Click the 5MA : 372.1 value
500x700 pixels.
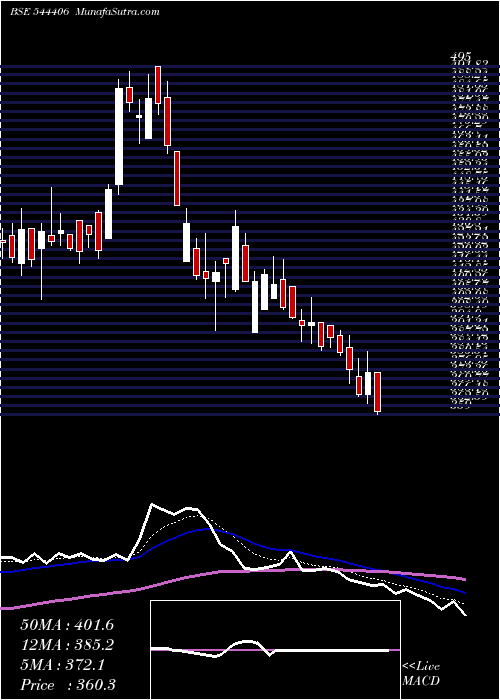(63, 665)
